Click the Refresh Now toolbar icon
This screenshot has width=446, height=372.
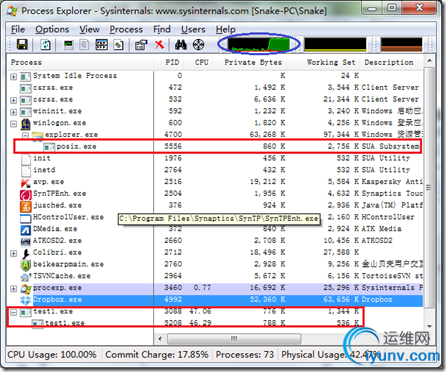[45, 44]
